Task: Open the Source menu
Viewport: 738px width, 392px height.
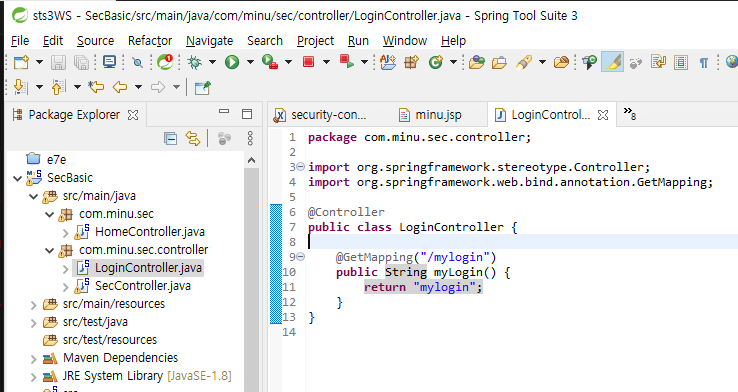Action: (96, 41)
